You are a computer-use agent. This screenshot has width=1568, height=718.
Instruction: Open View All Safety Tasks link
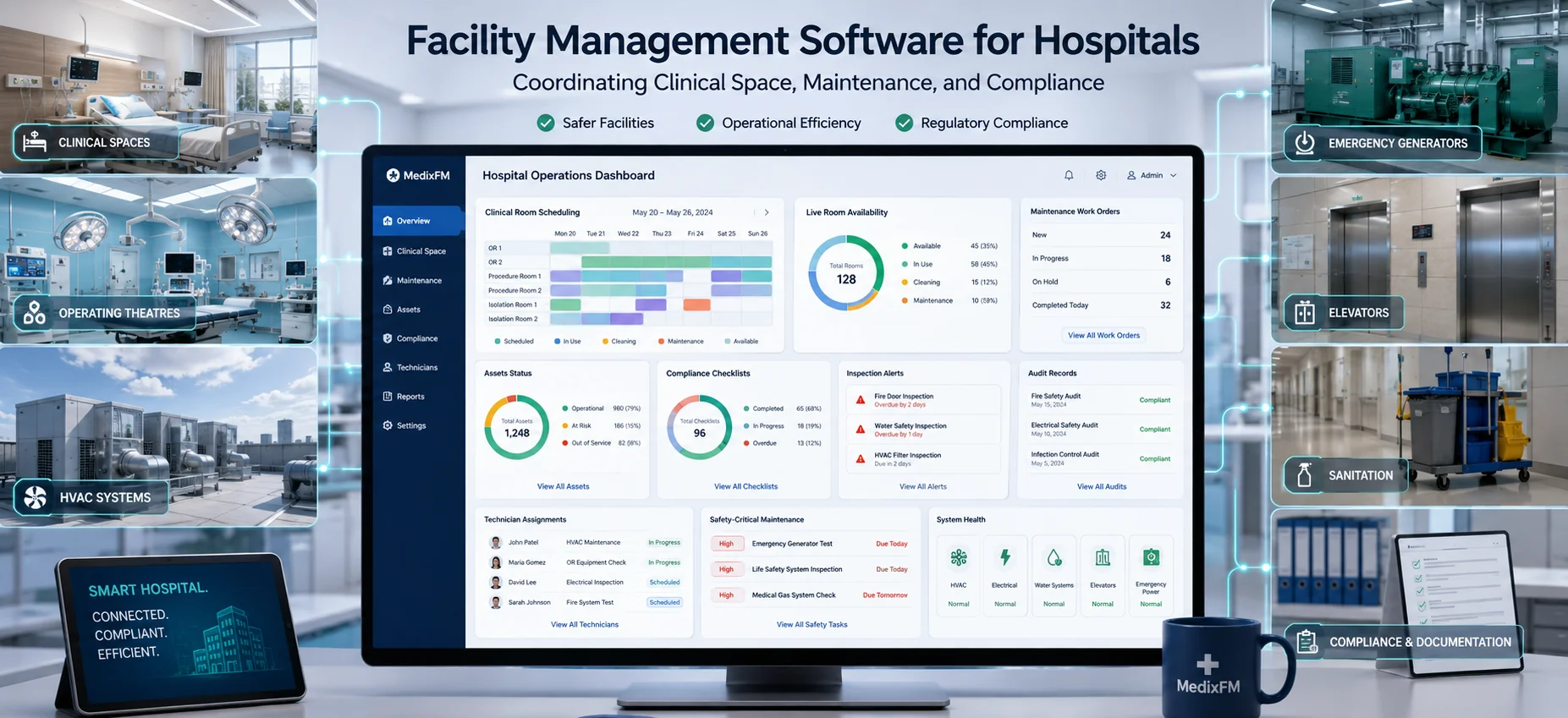812,624
